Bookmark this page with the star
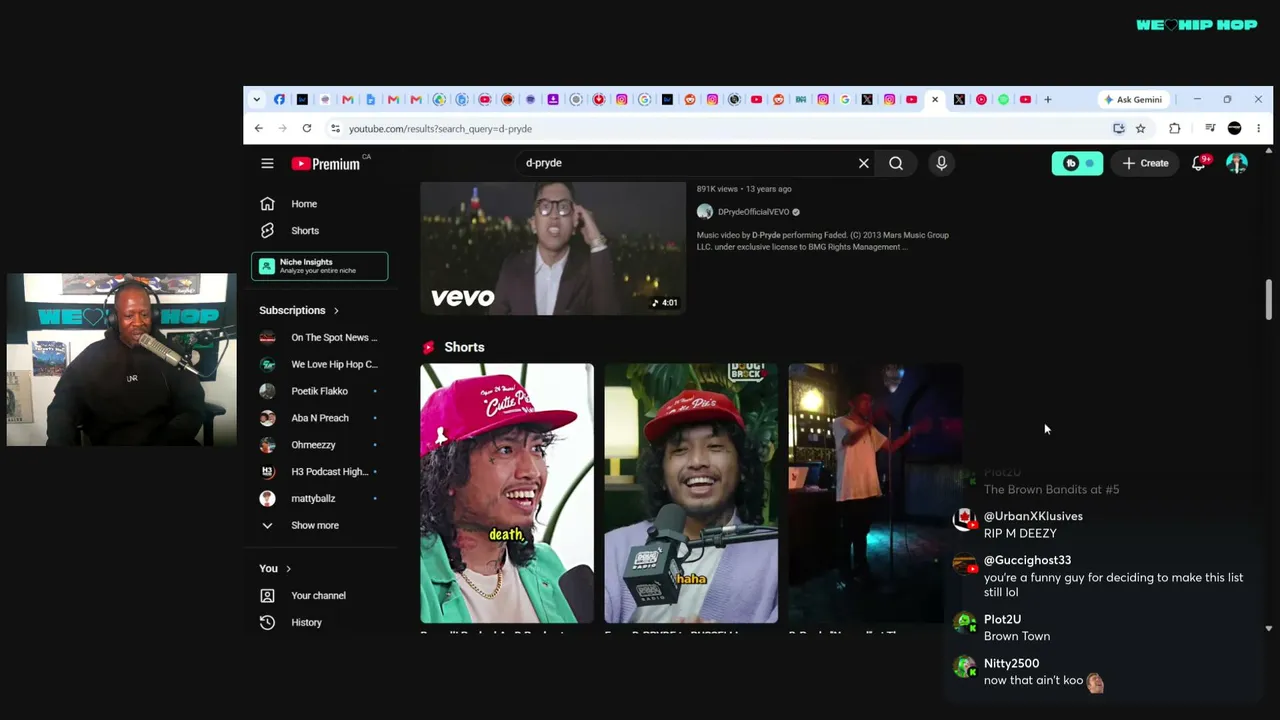The image size is (1280, 720). pos(1140,128)
